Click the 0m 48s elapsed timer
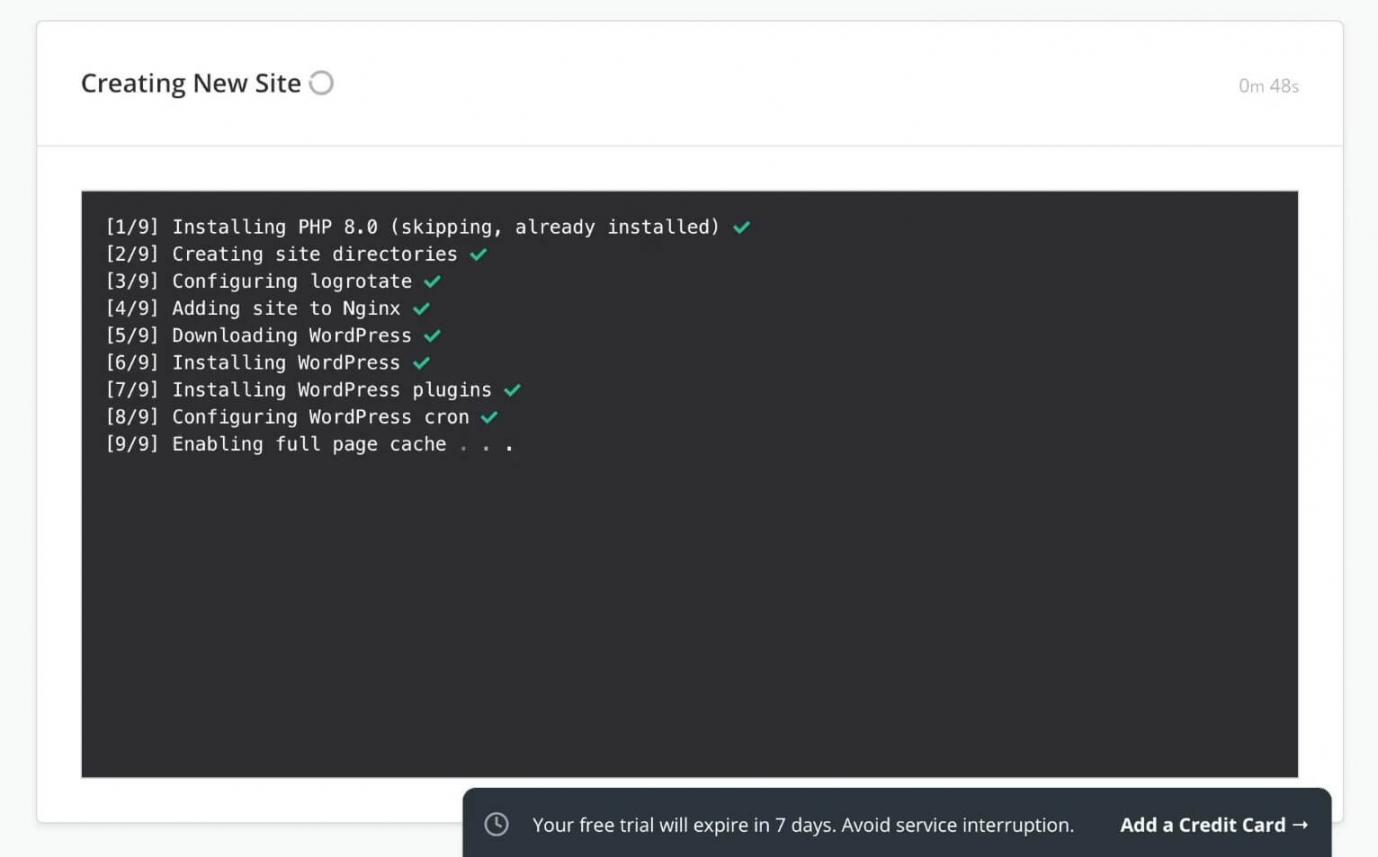The image size is (1378, 857). point(1268,86)
